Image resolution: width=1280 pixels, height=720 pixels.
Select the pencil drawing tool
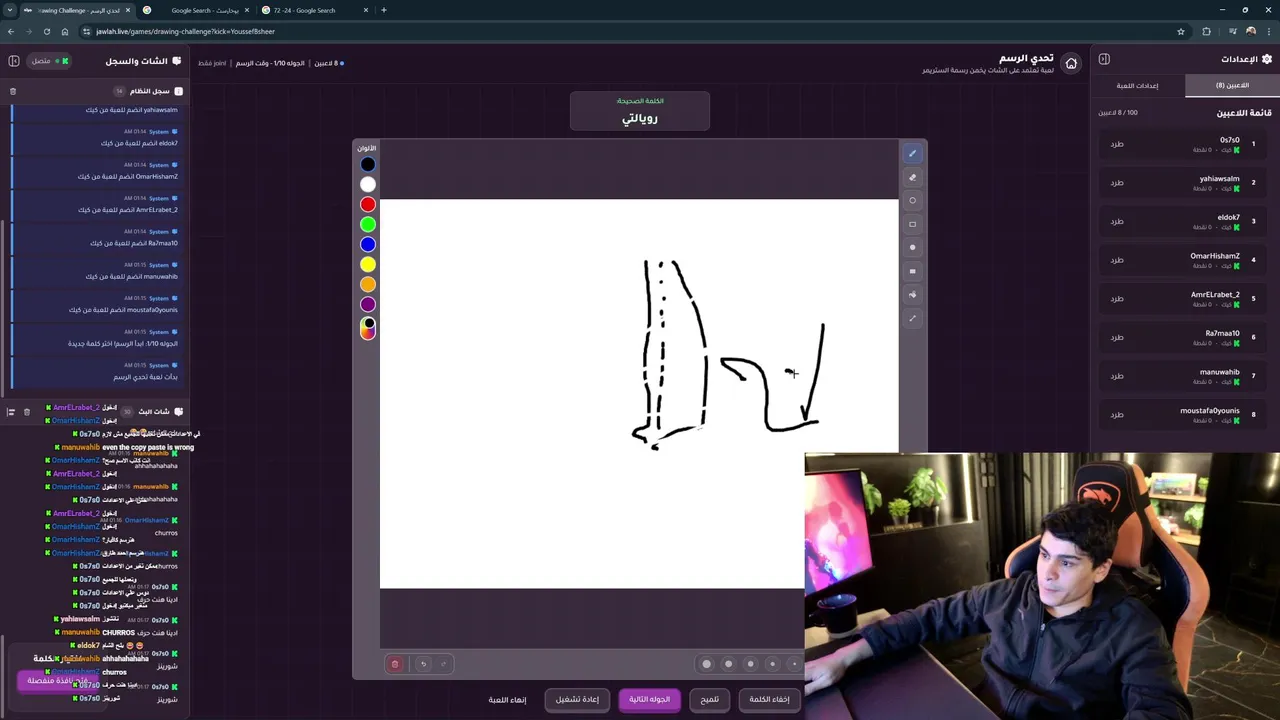[x=912, y=153]
